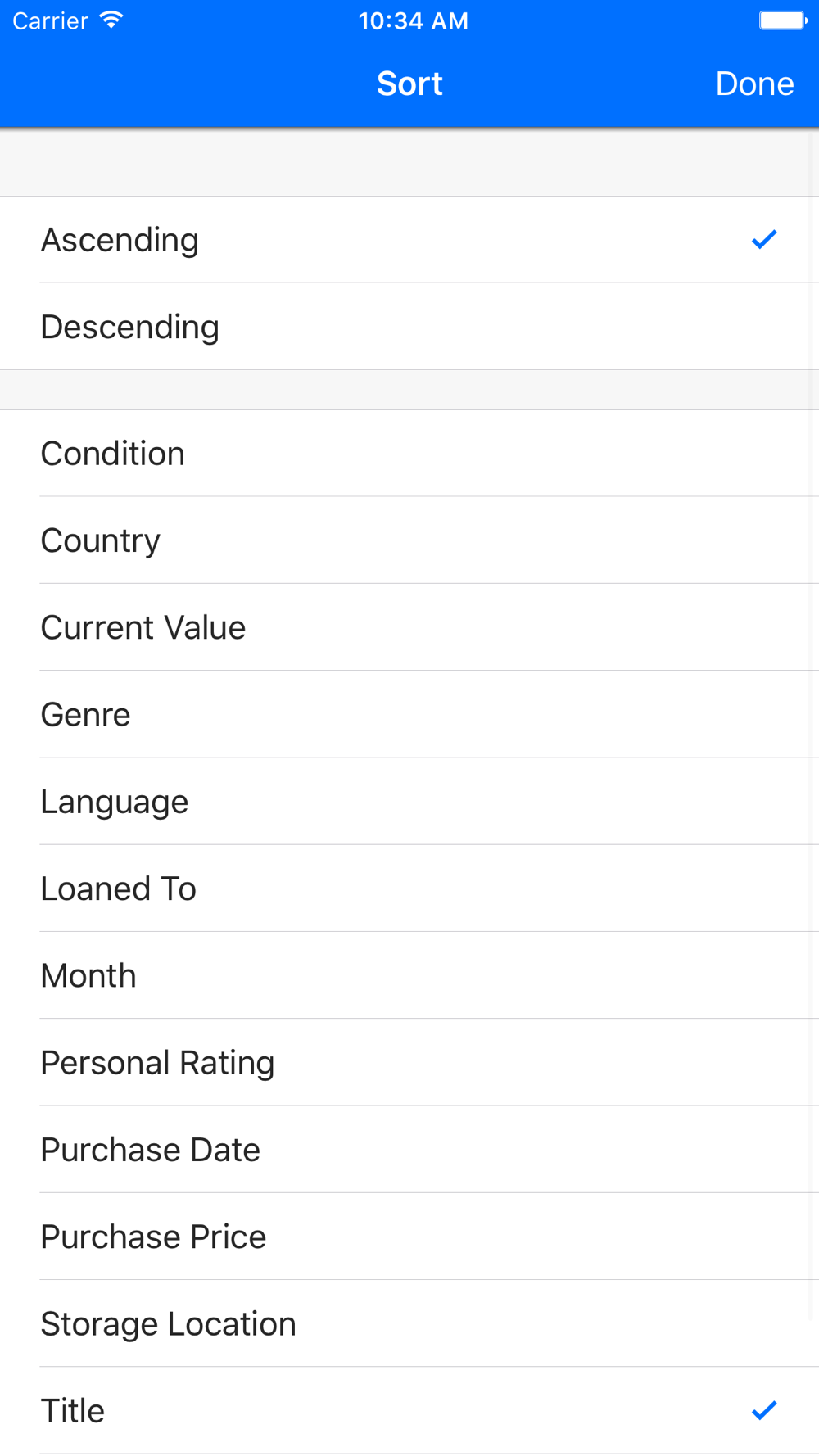The height and width of the screenshot is (1456, 819).
Task: Tap the Done button
Action: pos(753,84)
